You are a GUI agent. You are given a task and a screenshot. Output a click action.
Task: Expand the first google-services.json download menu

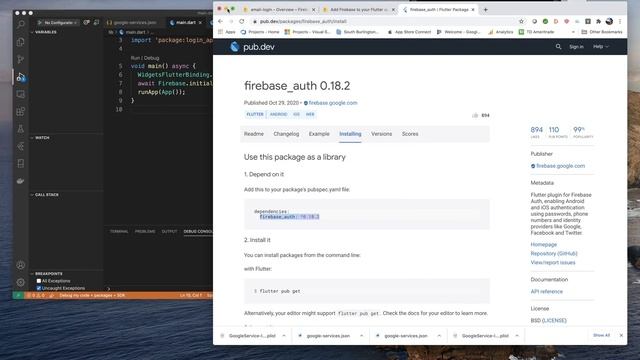click(x=362, y=336)
